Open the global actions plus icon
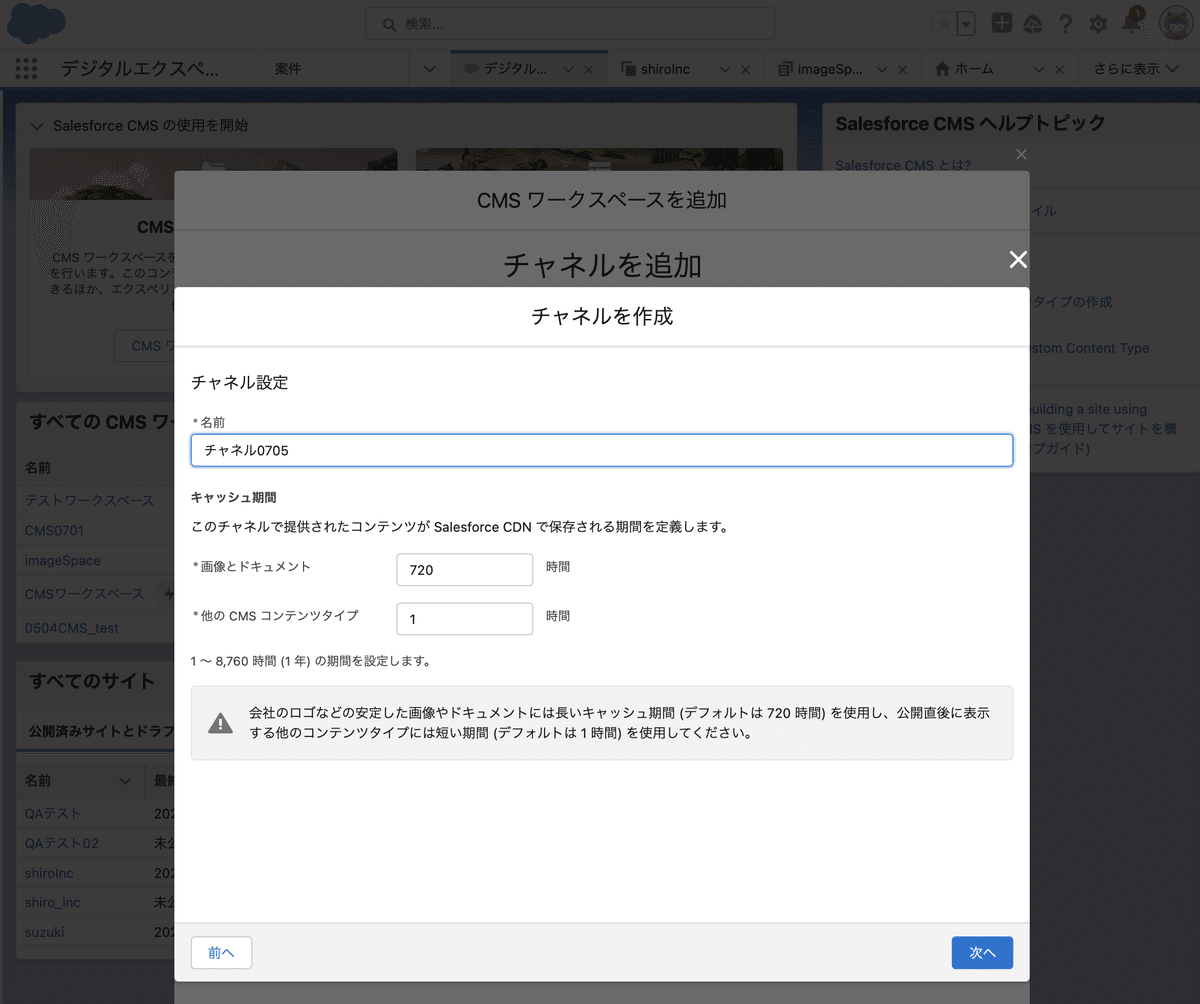Viewport: 1200px width, 1004px height. coord(1002,24)
